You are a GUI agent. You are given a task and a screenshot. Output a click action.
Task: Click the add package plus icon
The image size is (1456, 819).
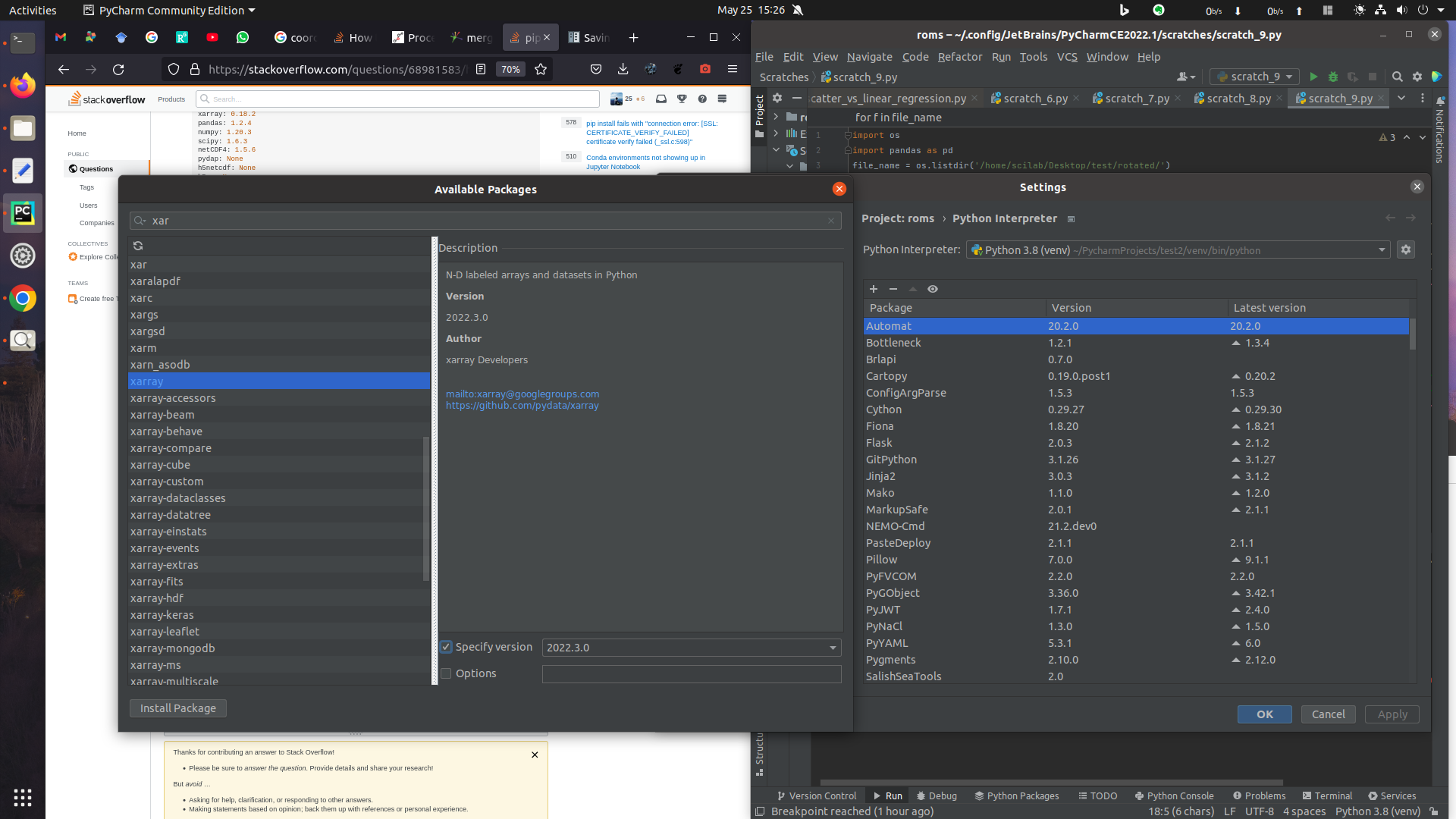(874, 289)
